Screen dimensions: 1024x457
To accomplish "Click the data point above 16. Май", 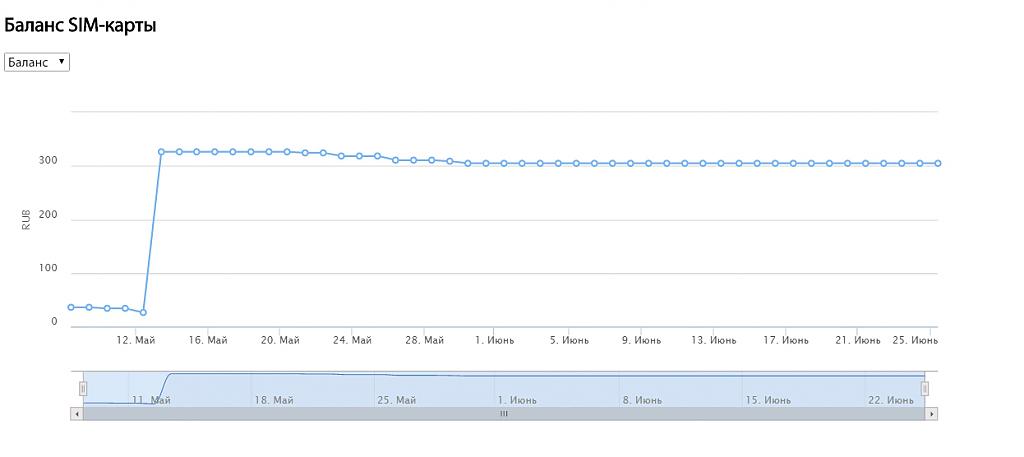I will [215, 152].
